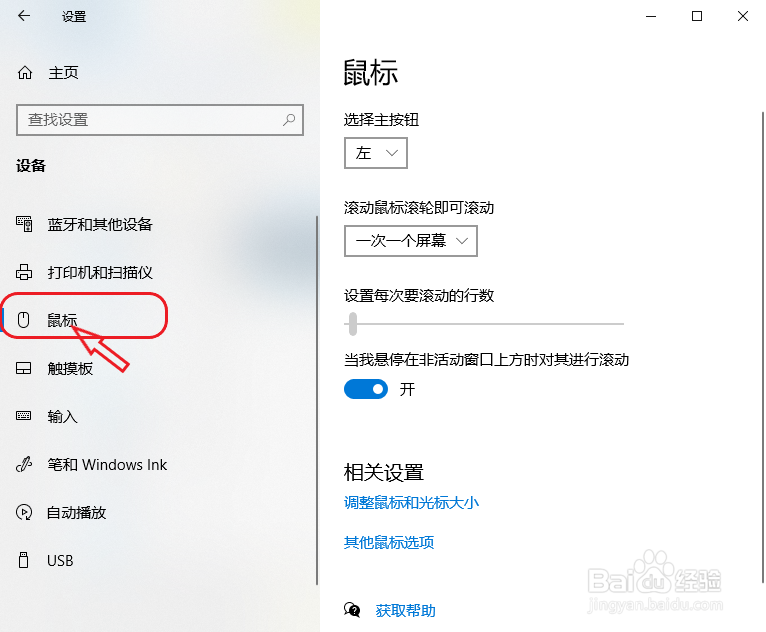
Task: Click the 触摸板 touchpad icon
Action: [x=23, y=368]
